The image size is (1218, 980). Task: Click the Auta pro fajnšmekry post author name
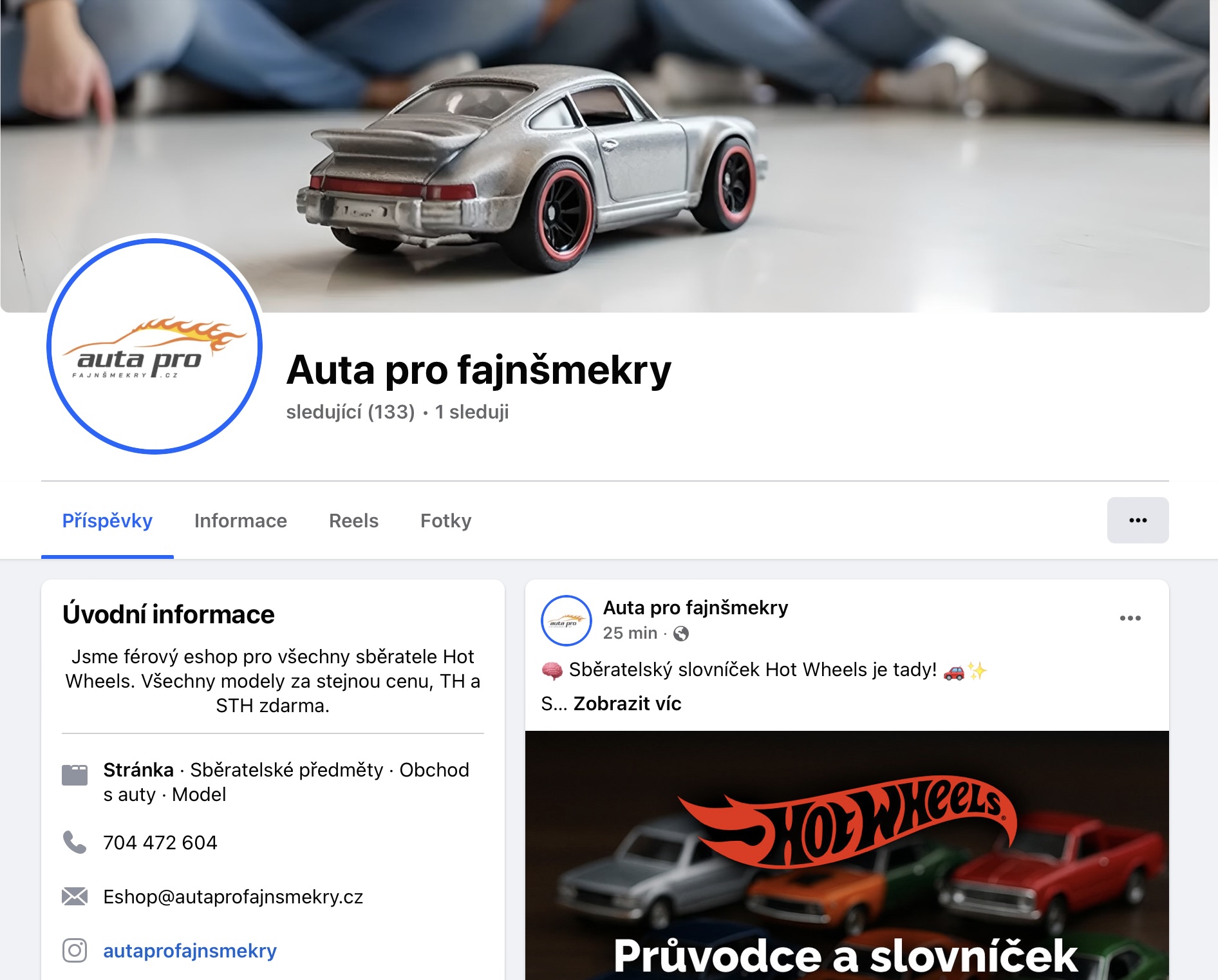[695, 608]
